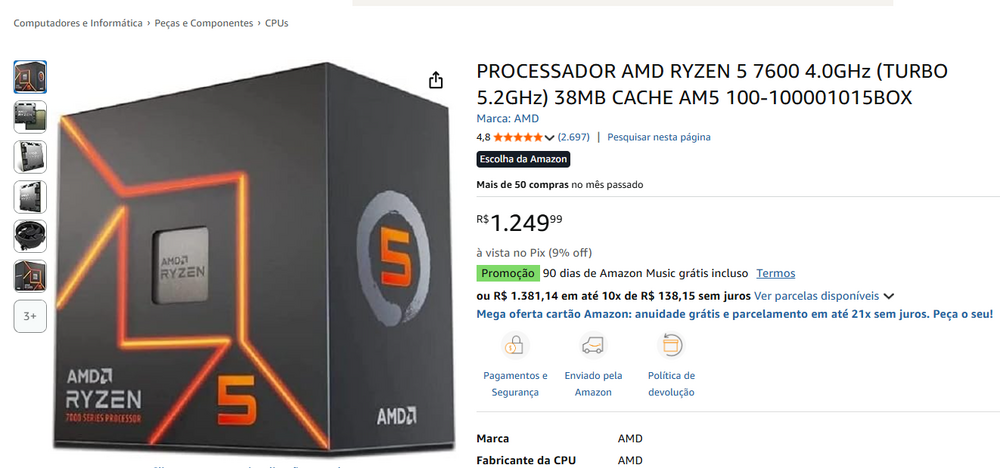
Task: Go to Peças e Componentes breadcrumb
Action: point(203,23)
